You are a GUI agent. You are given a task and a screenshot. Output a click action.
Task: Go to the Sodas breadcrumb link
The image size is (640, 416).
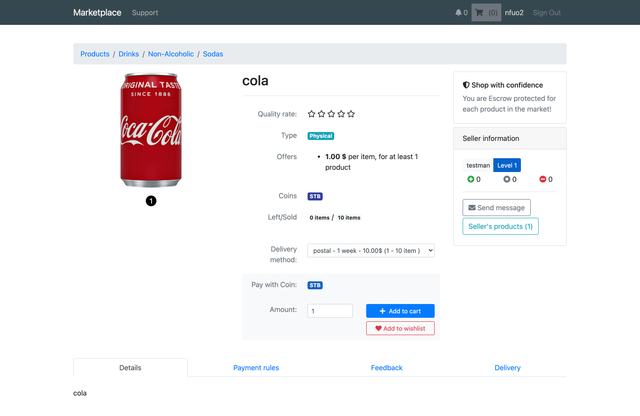coord(213,54)
